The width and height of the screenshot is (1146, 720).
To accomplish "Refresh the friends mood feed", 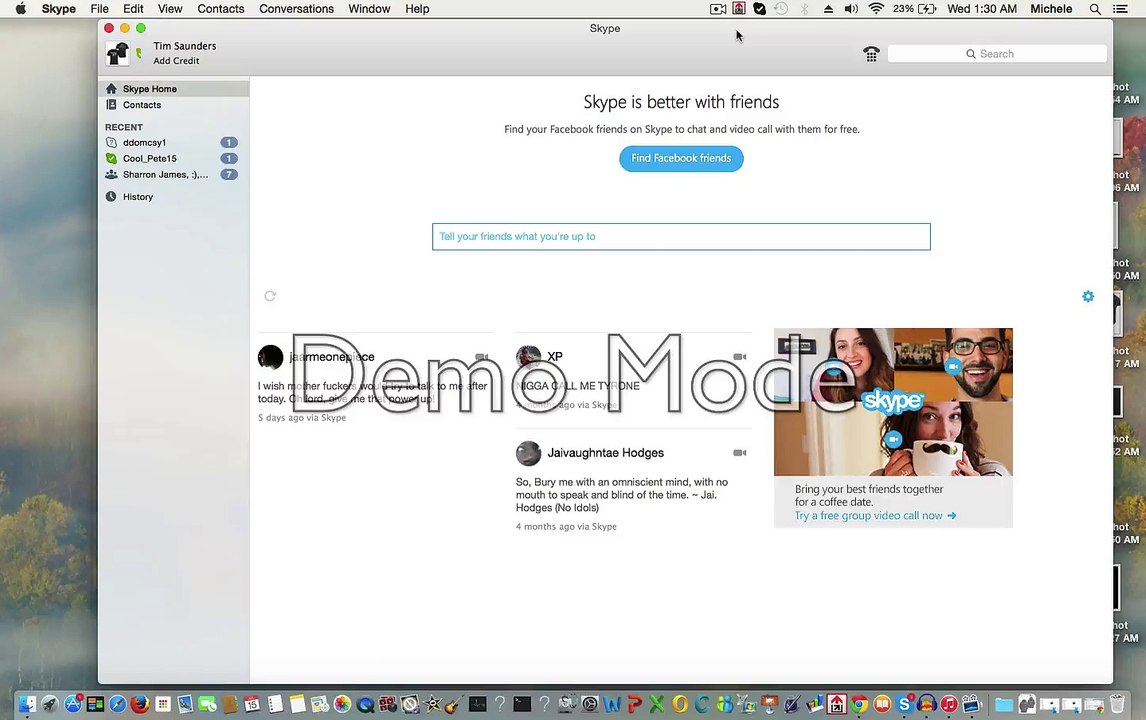I will (x=270, y=296).
